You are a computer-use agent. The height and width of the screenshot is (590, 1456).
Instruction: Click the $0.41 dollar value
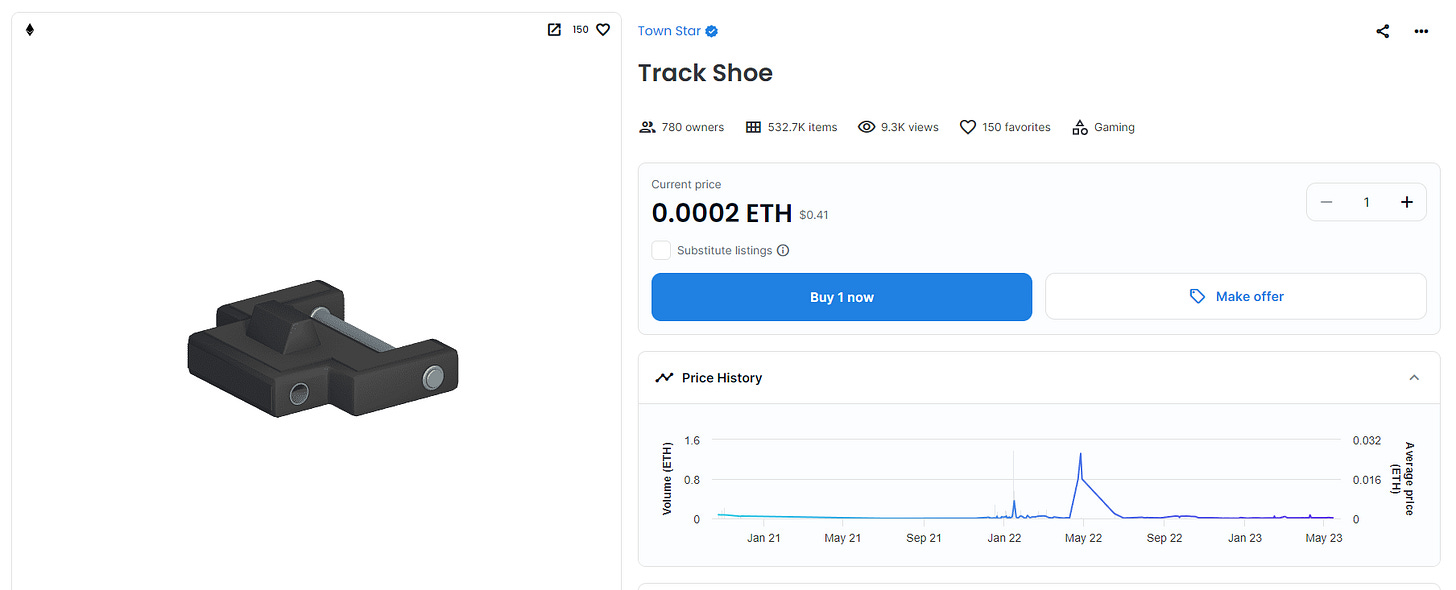(814, 215)
